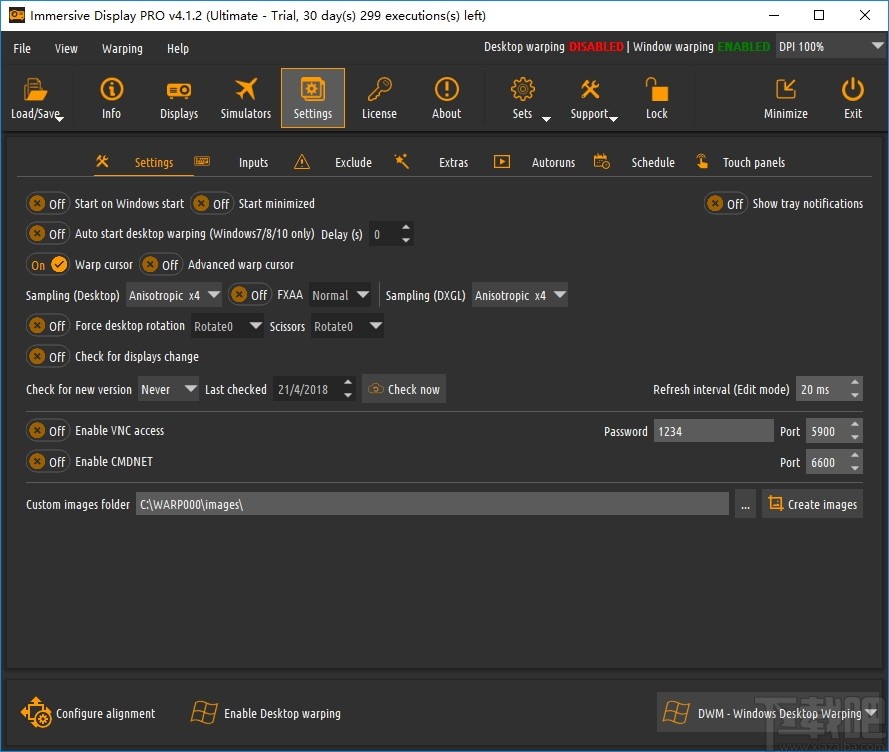Click the tools icon beside Settings tab
The image size is (889, 752).
[102, 161]
